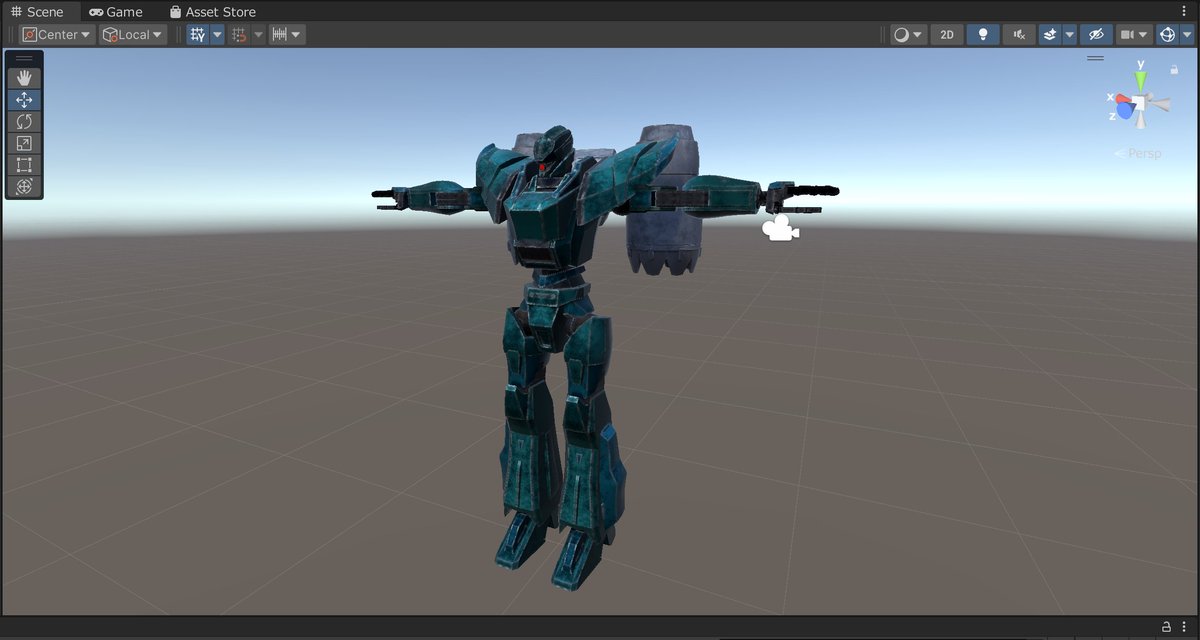Open grid snapping settings dropdown arrow
Image resolution: width=1200 pixels, height=640 pixels.
coord(259,35)
